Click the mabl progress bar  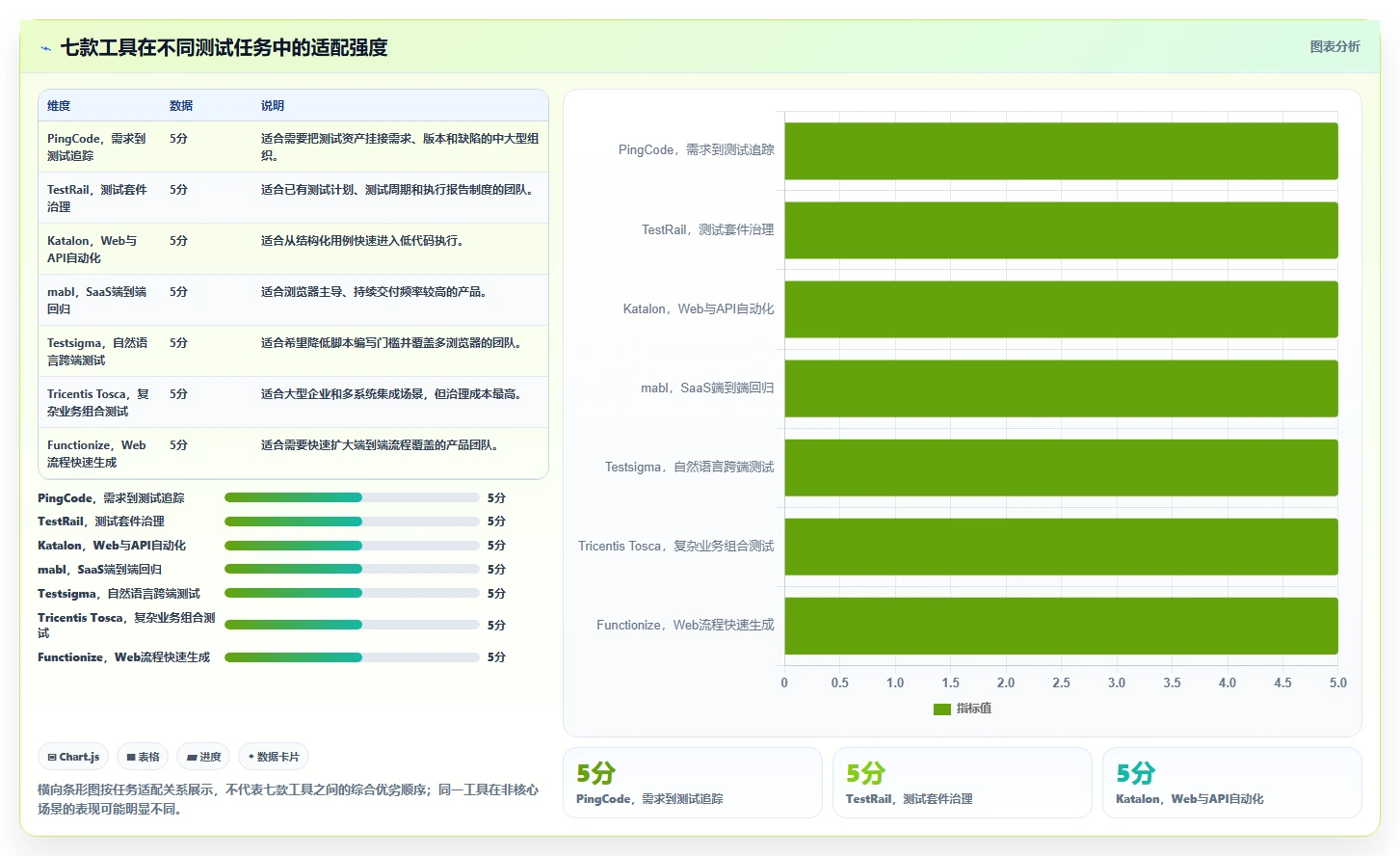tap(352, 570)
